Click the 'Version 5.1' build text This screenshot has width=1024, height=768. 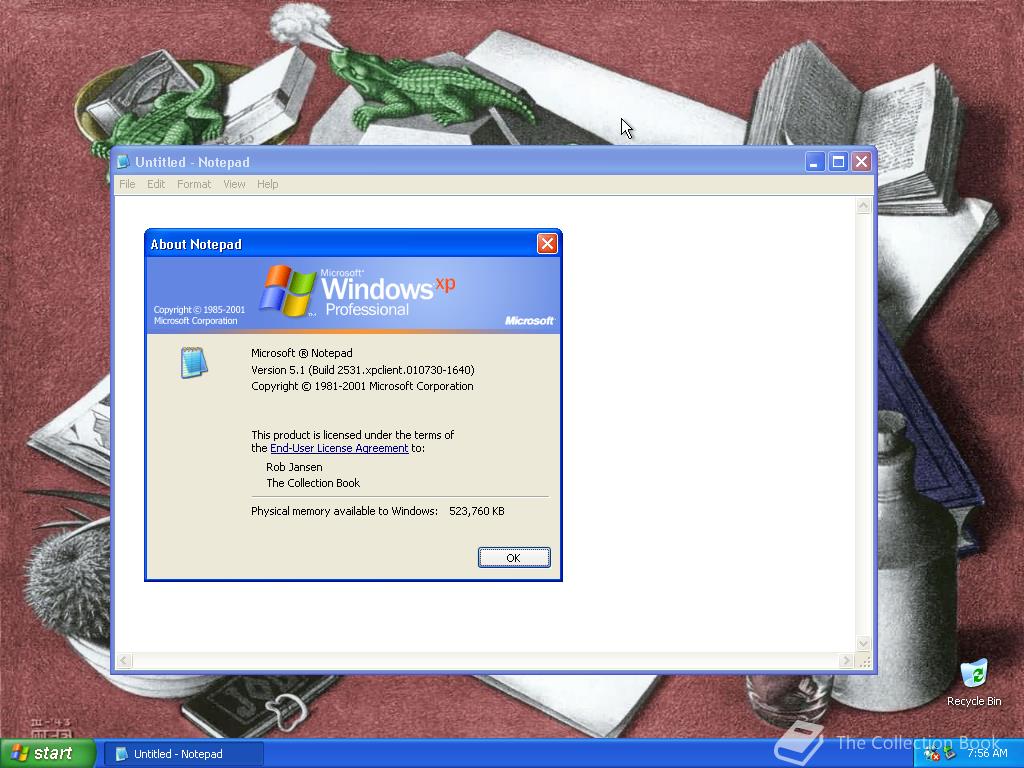tap(362, 370)
